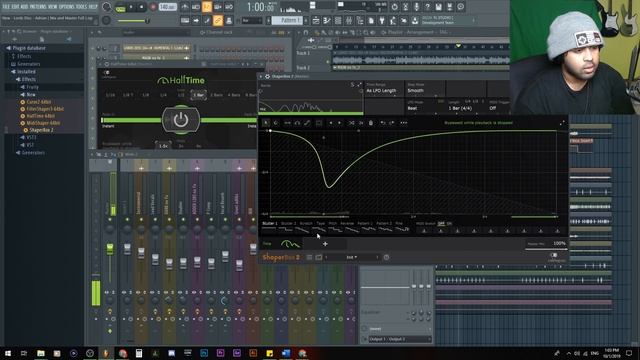The image size is (640, 360).
Task: Toggle pattern/song mode switch
Action: pyautogui.click(x=121, y=7)
